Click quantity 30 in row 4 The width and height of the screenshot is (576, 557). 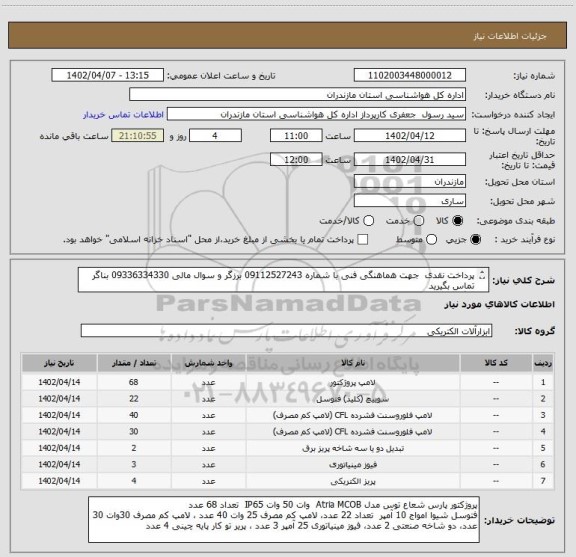point(134,432)
